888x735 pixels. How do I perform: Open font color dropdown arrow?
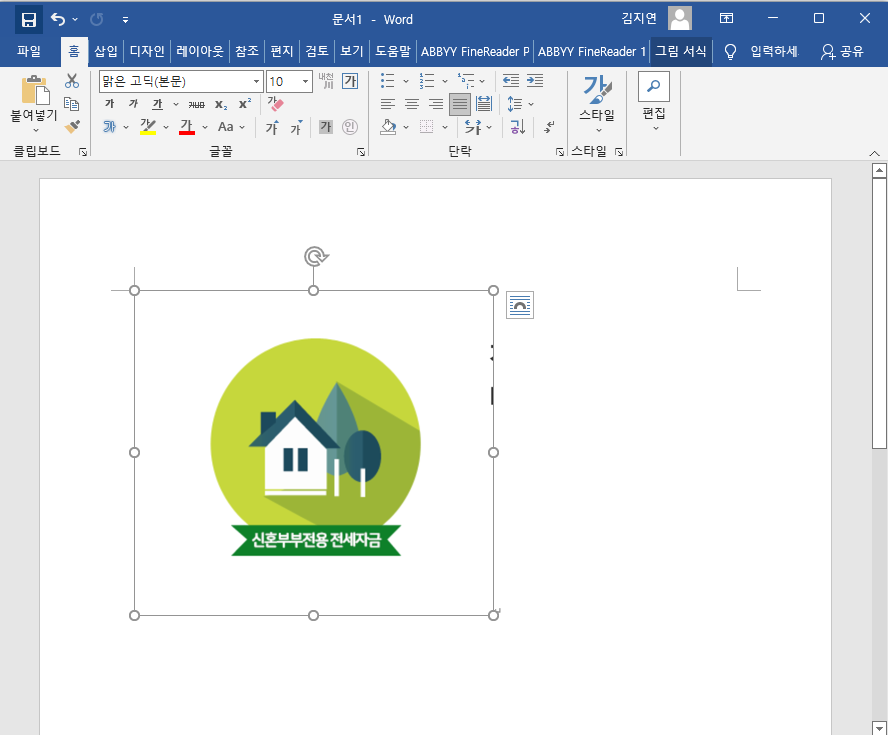[205, 127]
